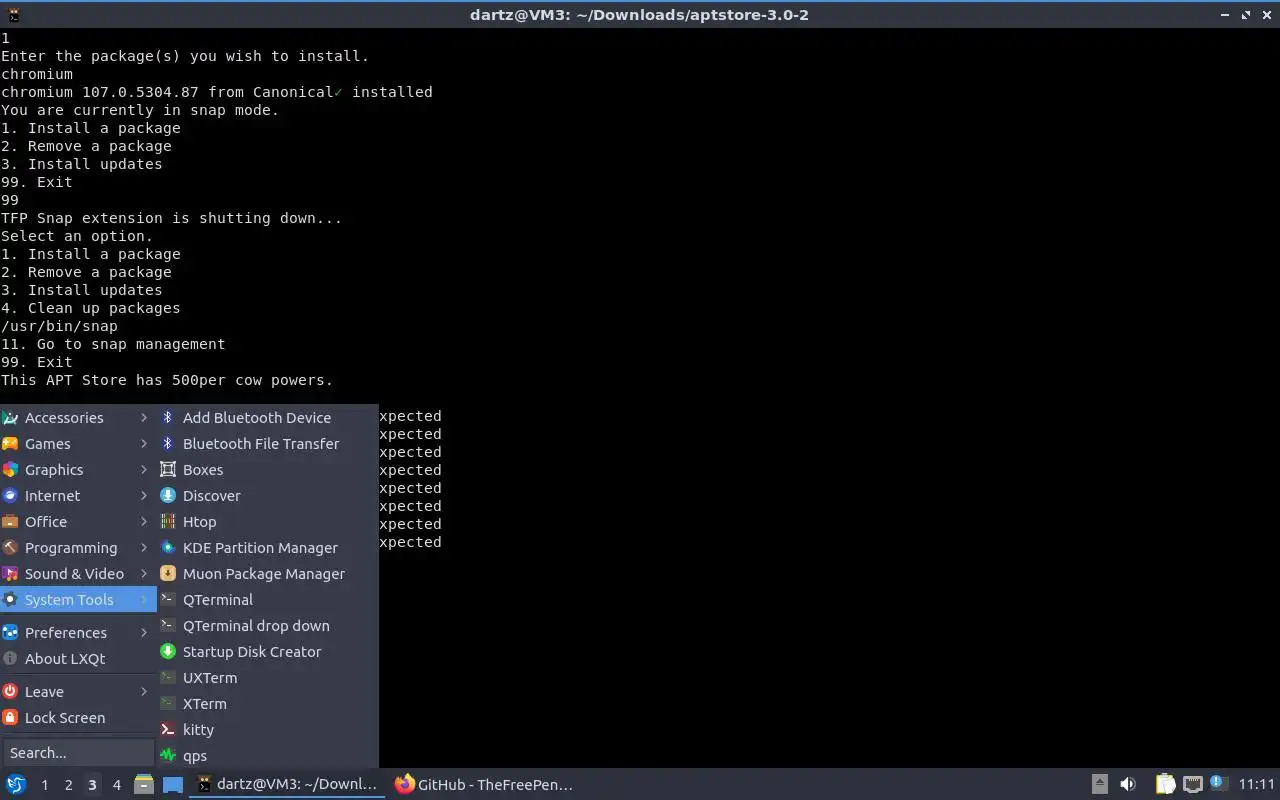The width and height of the screenshot is (1280, 800).
Task: Expand the Programming submenu
Action: point(78,548)
